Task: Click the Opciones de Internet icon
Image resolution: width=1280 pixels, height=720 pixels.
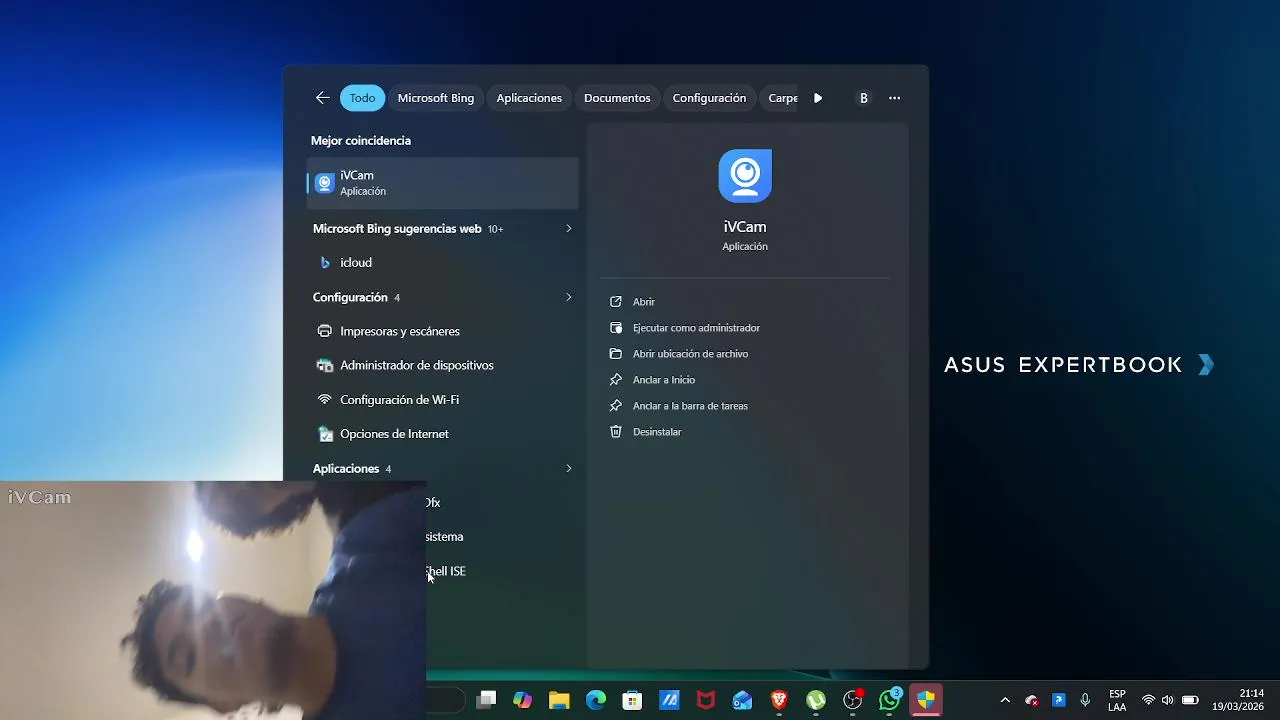Action: [x=325, y=434]
